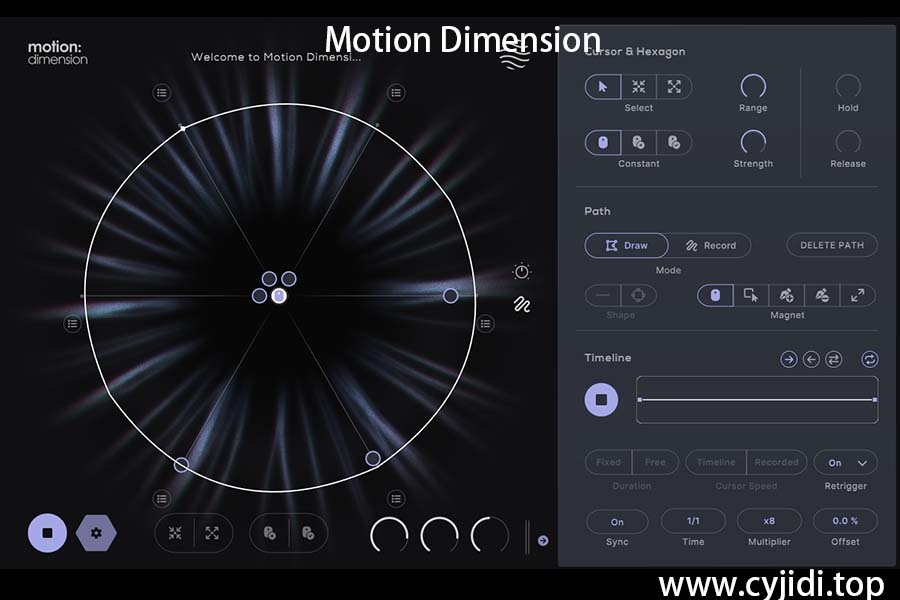Image resolution: width=900 pixels, height=600 pixels.
Task: Set Cursor Speed to Timeline
Action: click(x=716, y=462)
